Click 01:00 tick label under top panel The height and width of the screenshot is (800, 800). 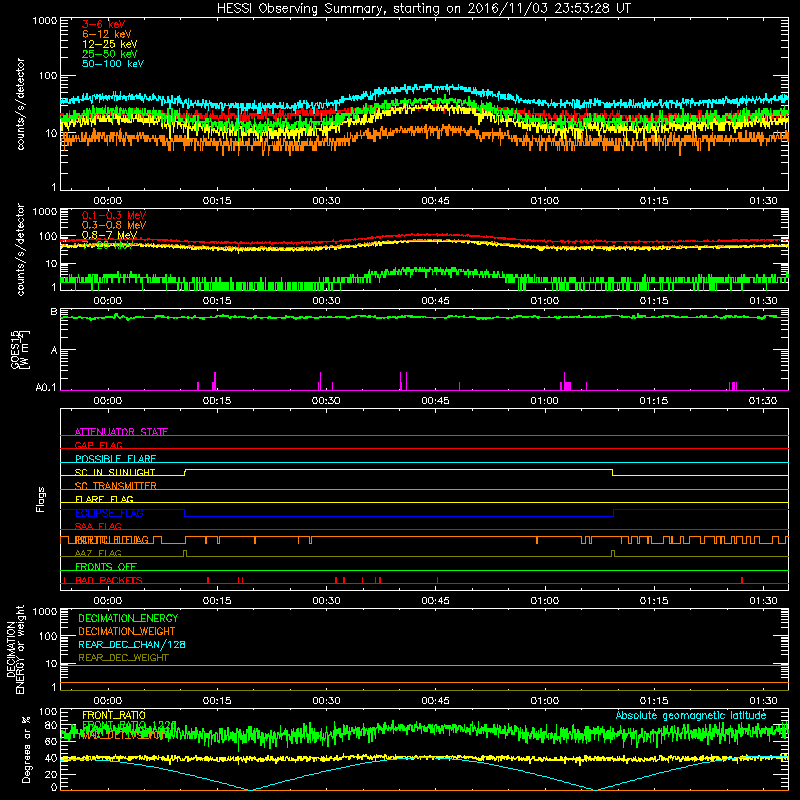pos(544,201)
